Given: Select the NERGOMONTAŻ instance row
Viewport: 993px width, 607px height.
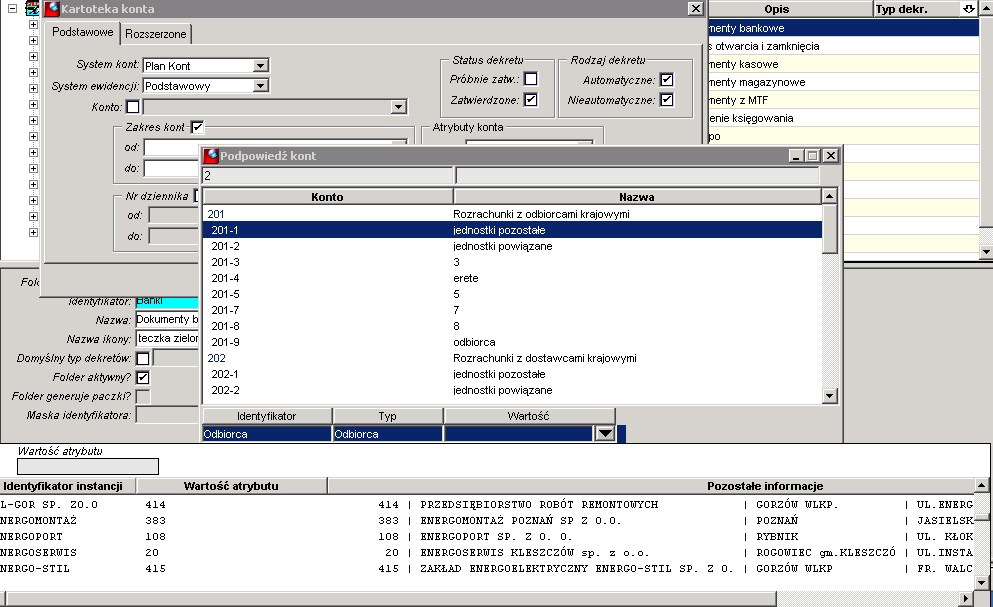Looking at the screenshot, I should coord(488,520).
